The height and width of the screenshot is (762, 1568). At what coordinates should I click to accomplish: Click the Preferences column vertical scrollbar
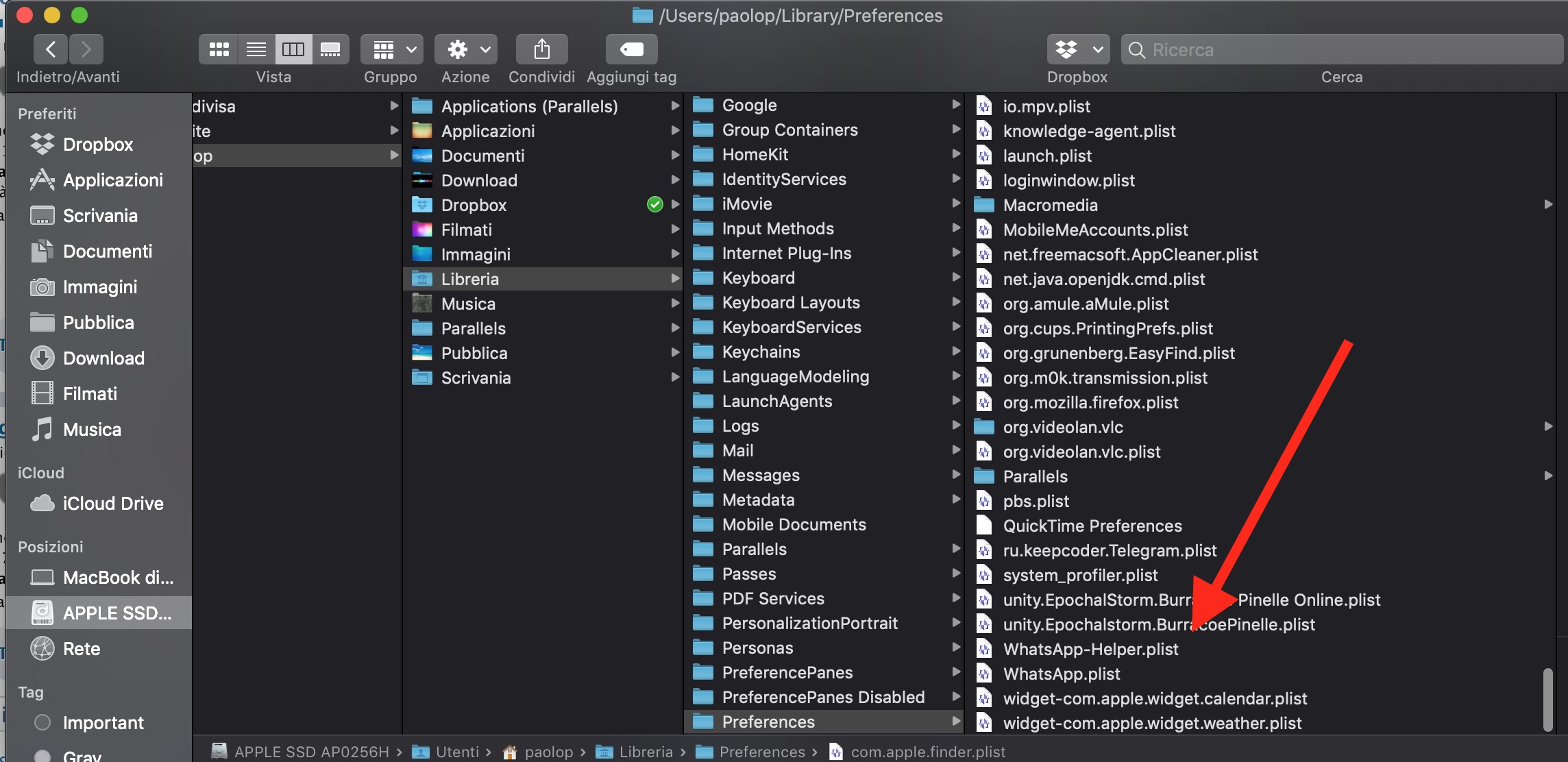[1547, 700]
